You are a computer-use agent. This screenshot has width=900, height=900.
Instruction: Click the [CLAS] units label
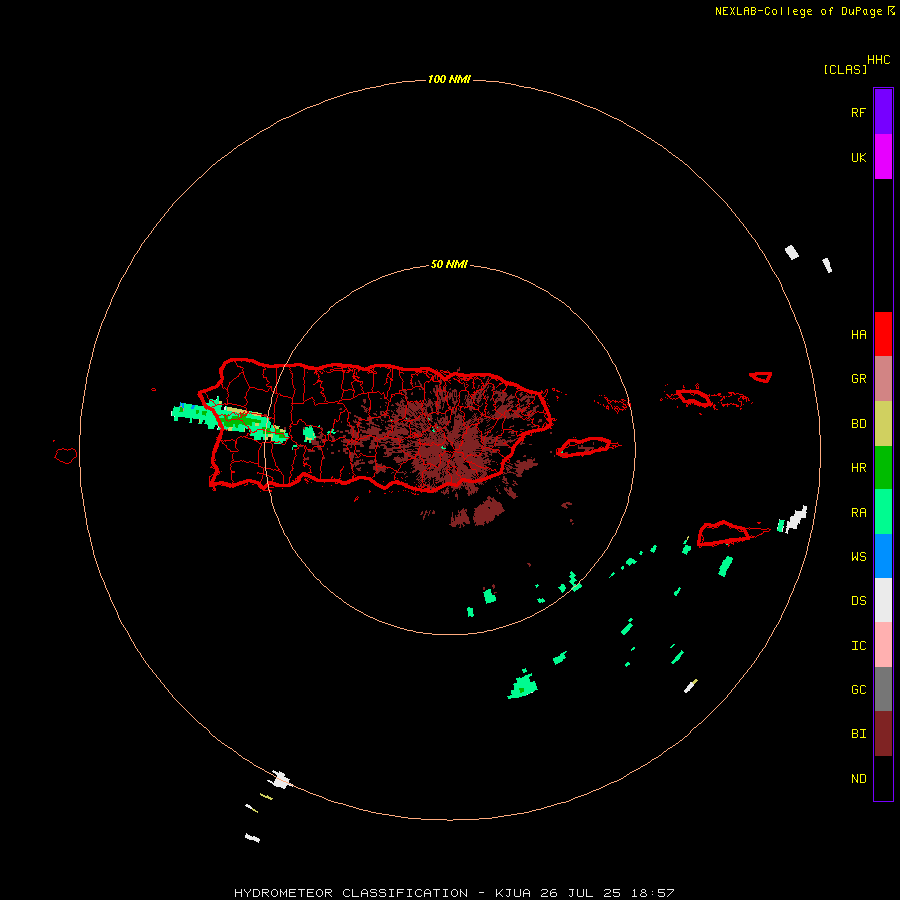point(845,69)
